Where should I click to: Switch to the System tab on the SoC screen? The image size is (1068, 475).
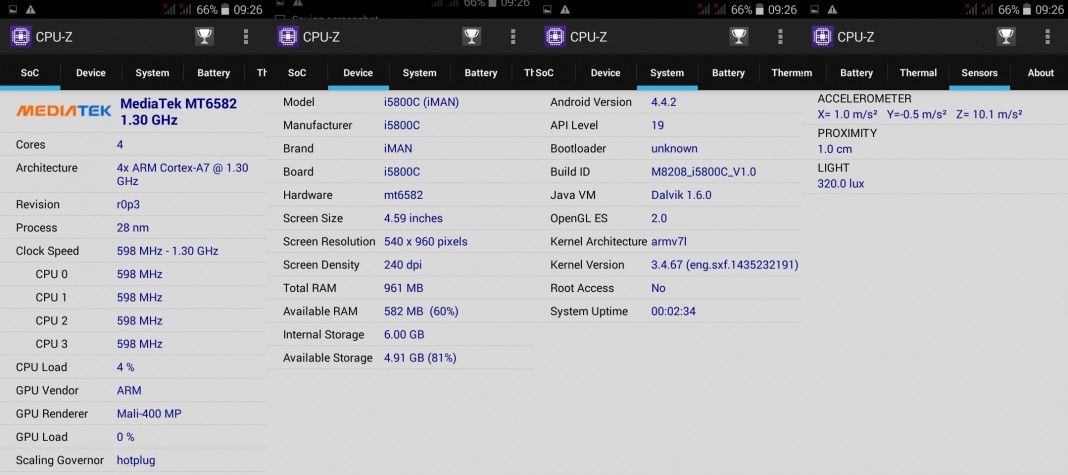152,73
